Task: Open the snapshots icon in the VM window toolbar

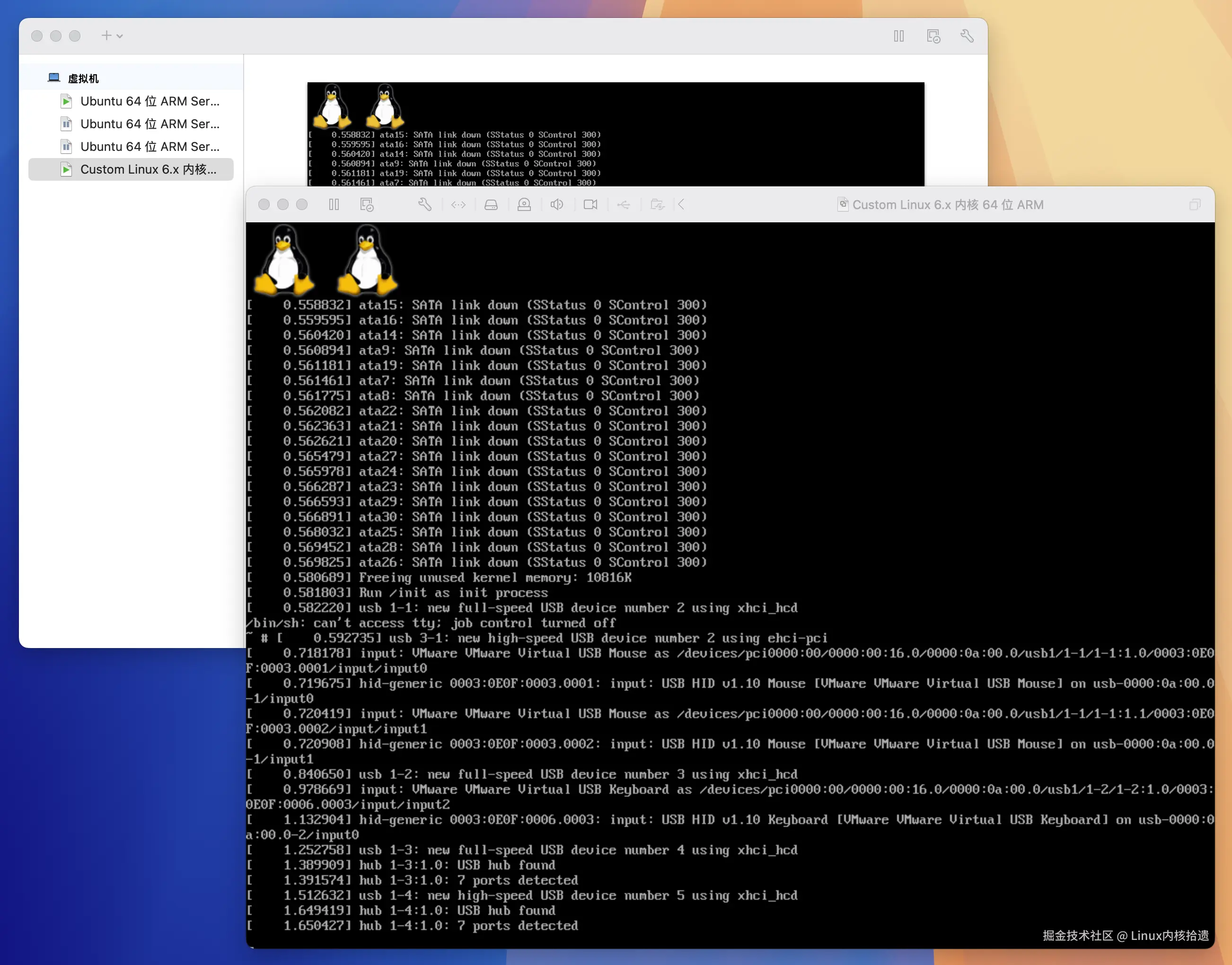Action: coord(367,204)
